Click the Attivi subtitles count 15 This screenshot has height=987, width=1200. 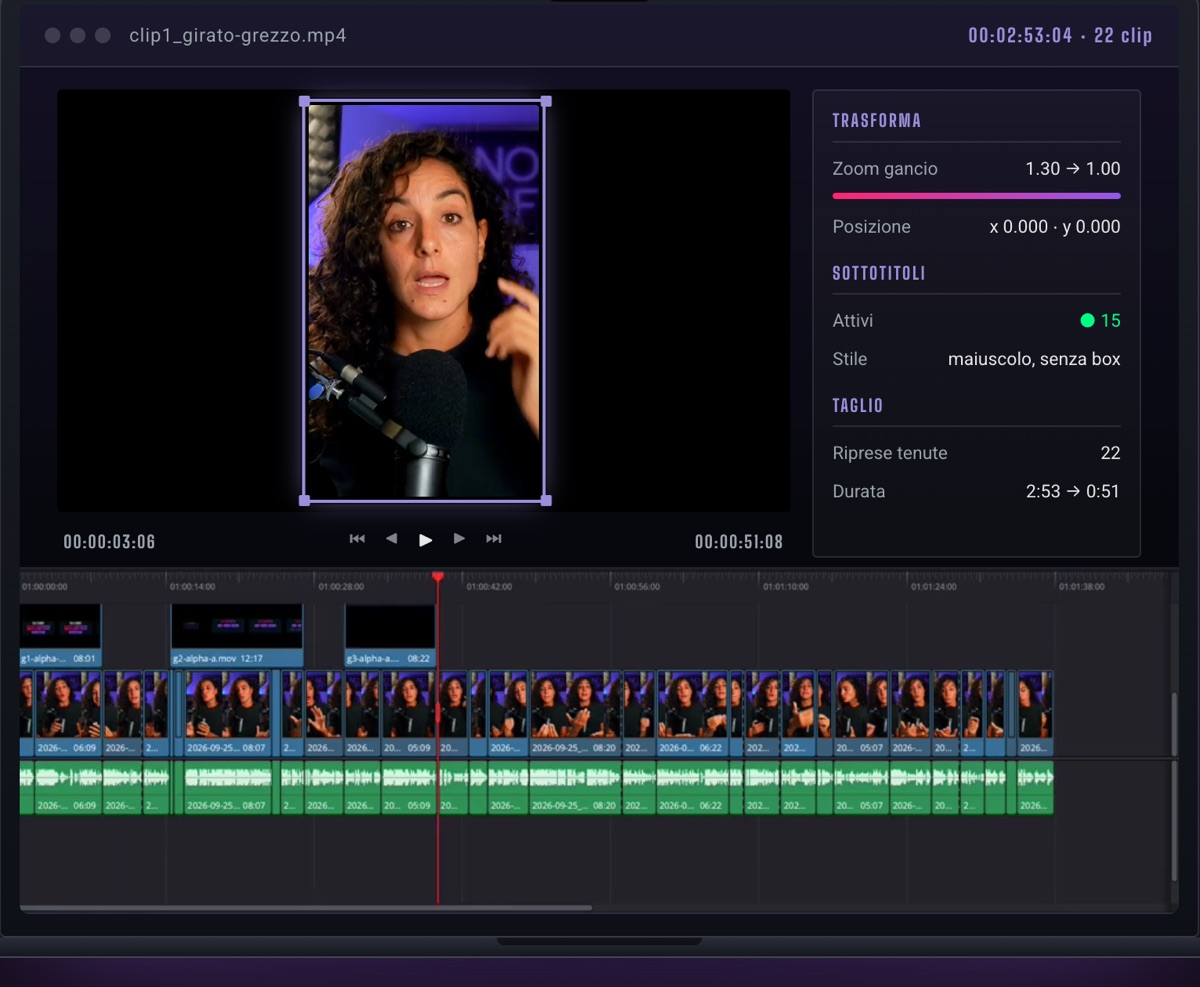(1110, 321)
